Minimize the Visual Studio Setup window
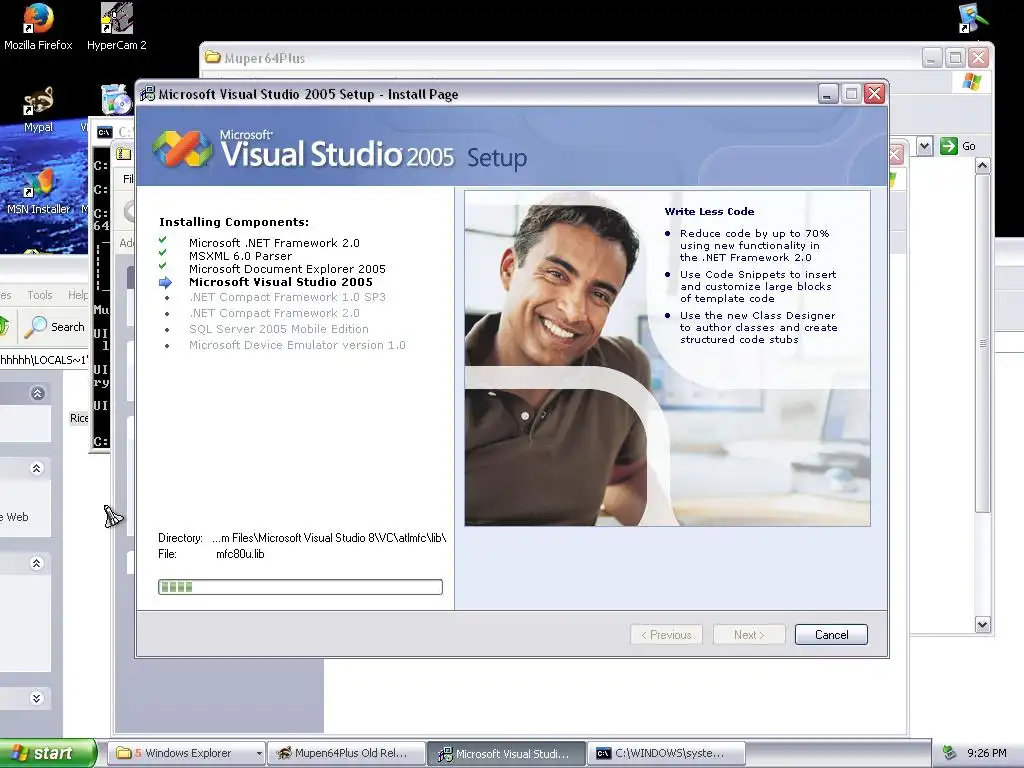Viewport: 1024px width, 768px height. (x=828, y=94)
